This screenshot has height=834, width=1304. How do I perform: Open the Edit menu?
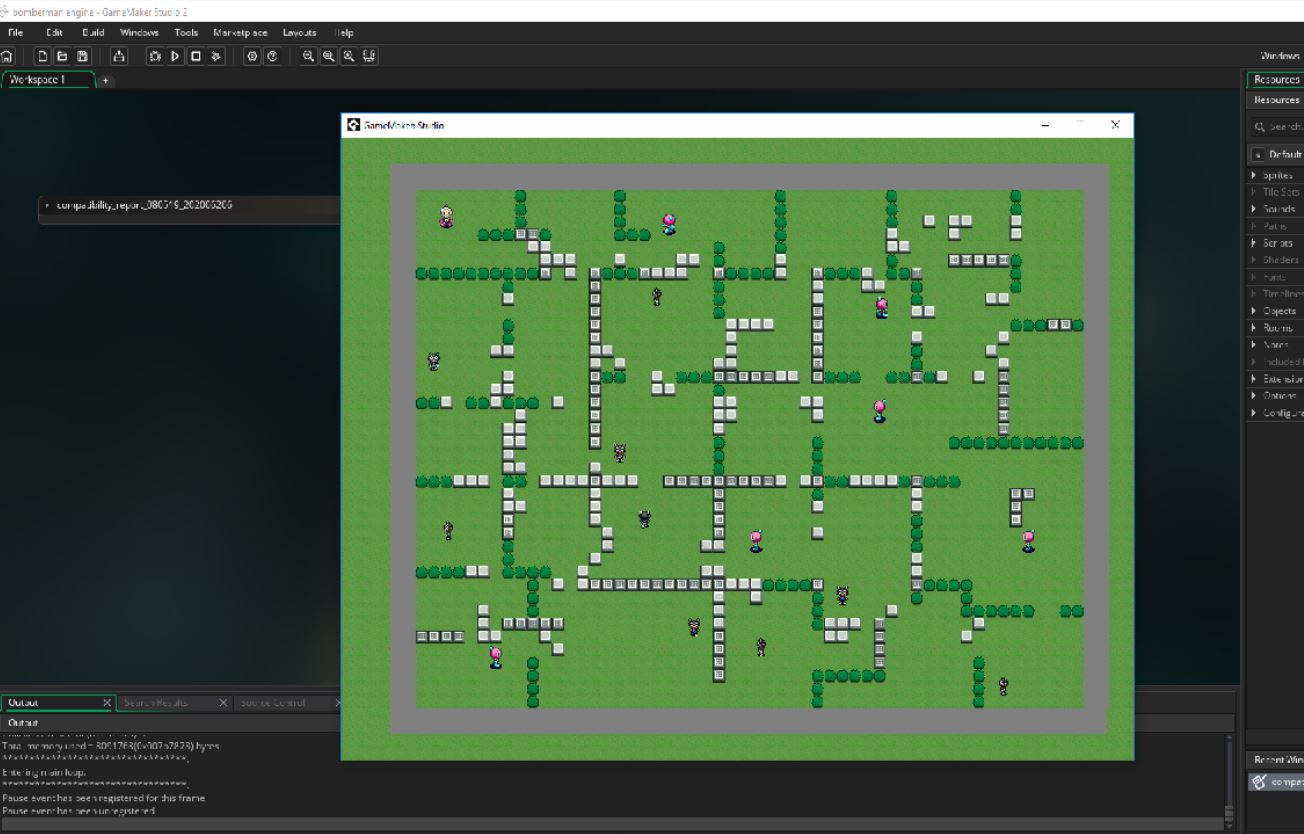[54, 33]
